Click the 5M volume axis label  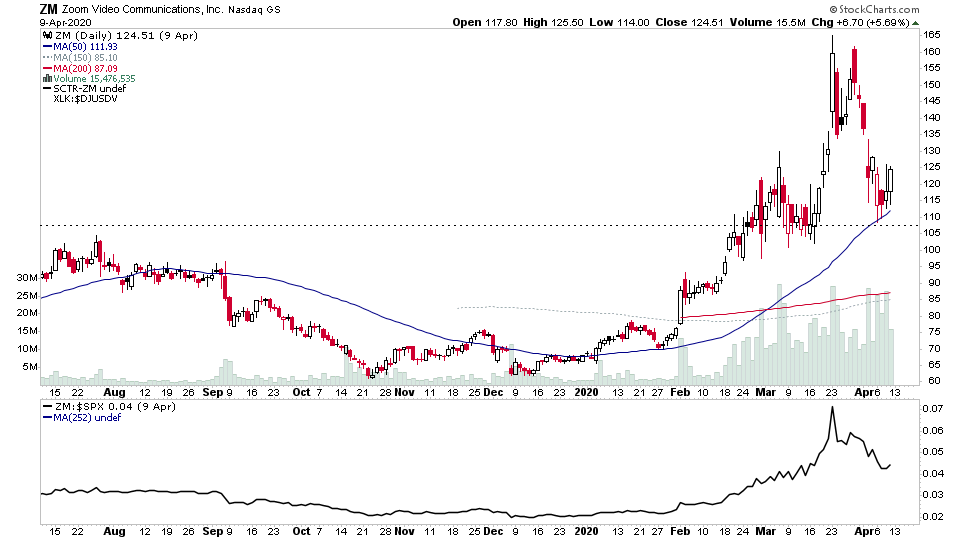coord(30,367)
